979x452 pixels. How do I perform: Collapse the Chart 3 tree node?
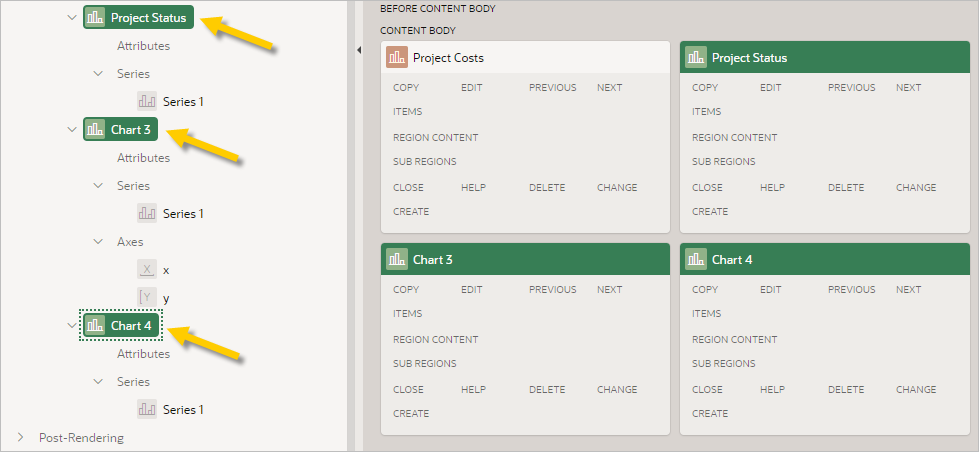tap(71, 130)
